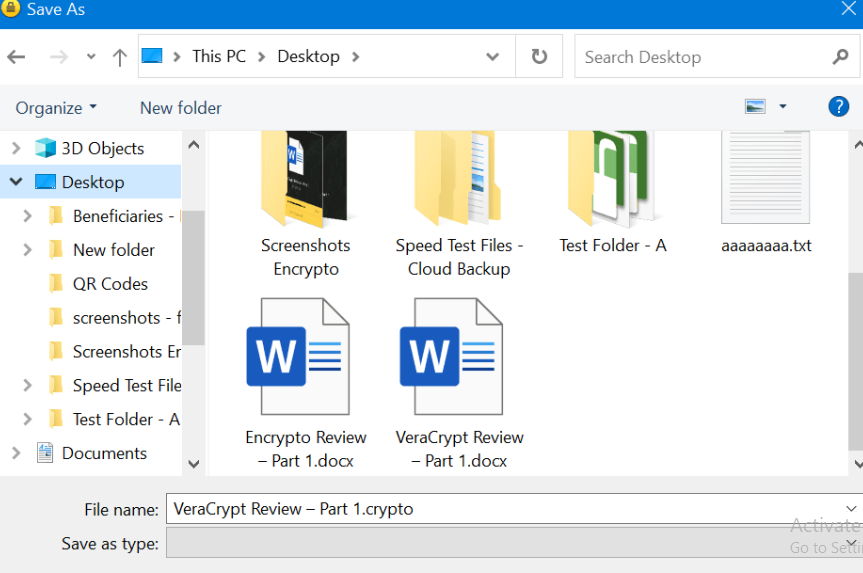The image size is (863, 573).
Task: Select Screenshots Encrypto folder icon
Action: tap(305, 179)
